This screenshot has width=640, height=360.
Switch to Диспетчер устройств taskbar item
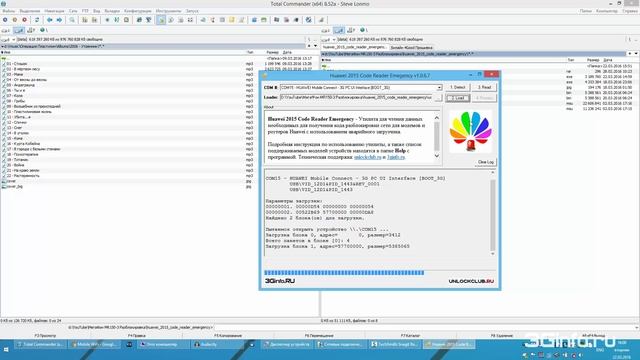pos(287,344)
